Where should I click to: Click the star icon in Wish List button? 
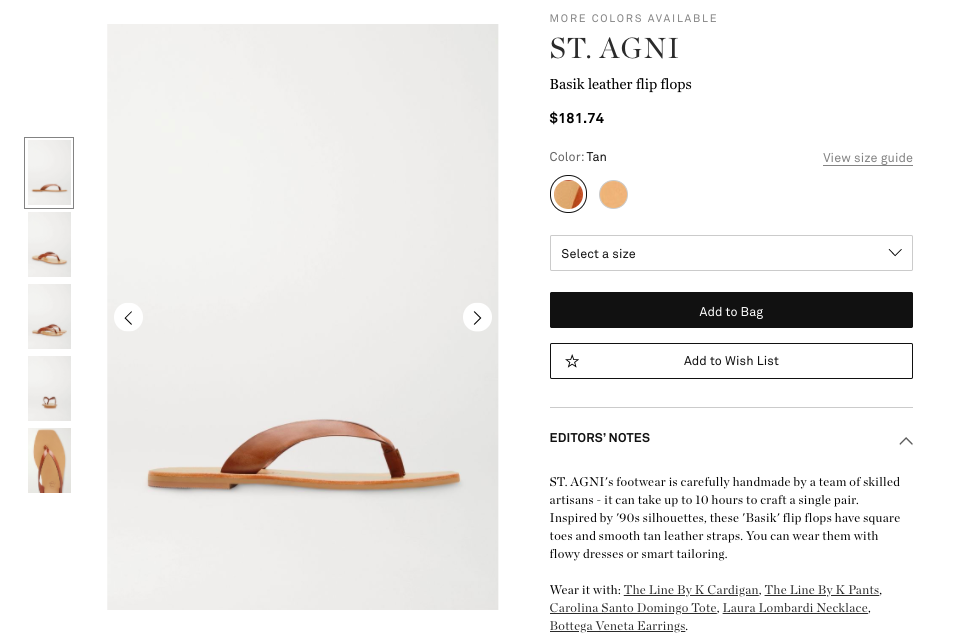(x=572, y=361)
